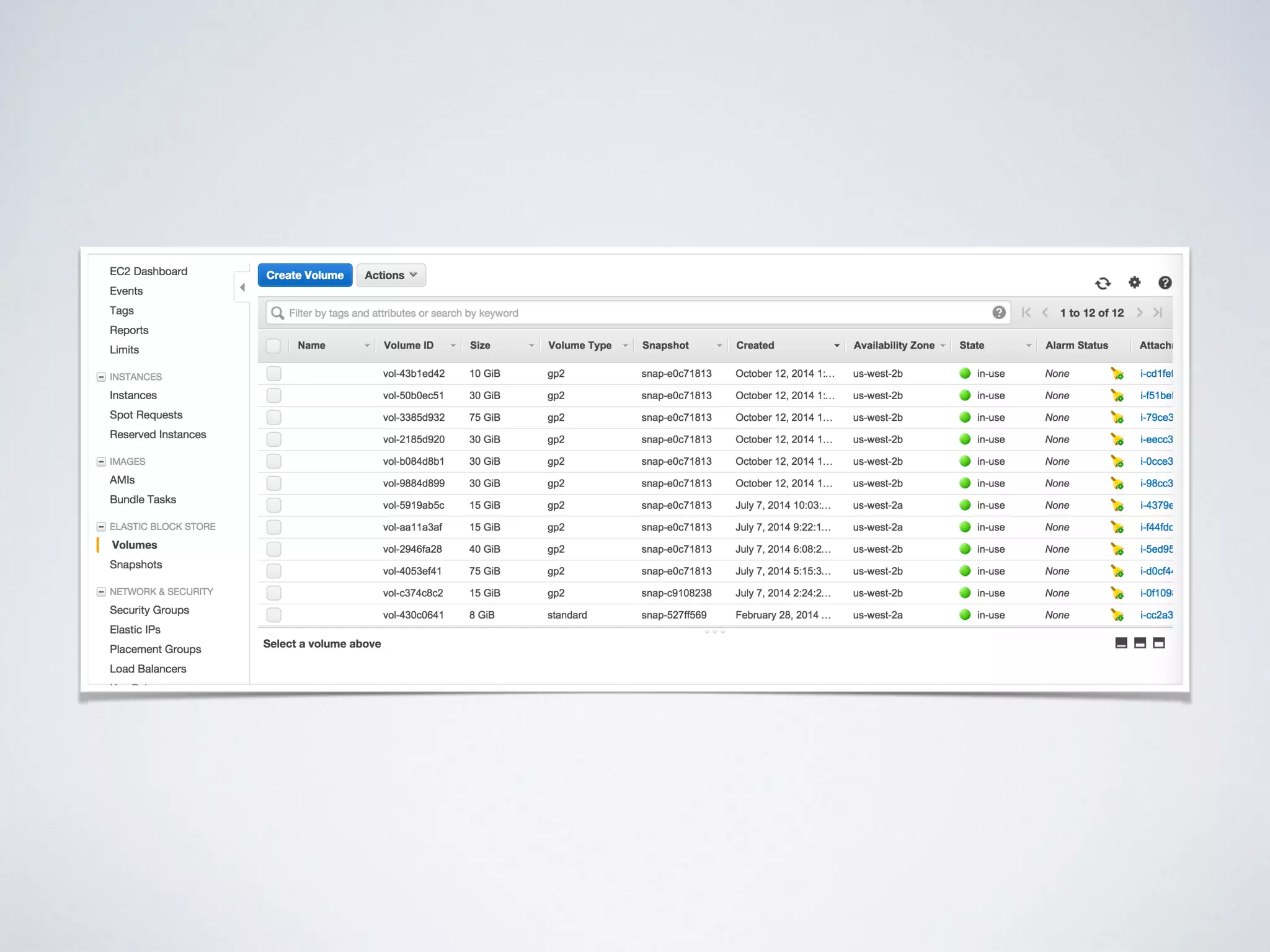Click alarm icon for vol-43b1ed42 row

pyautogui.click(x=1117, y=374)
